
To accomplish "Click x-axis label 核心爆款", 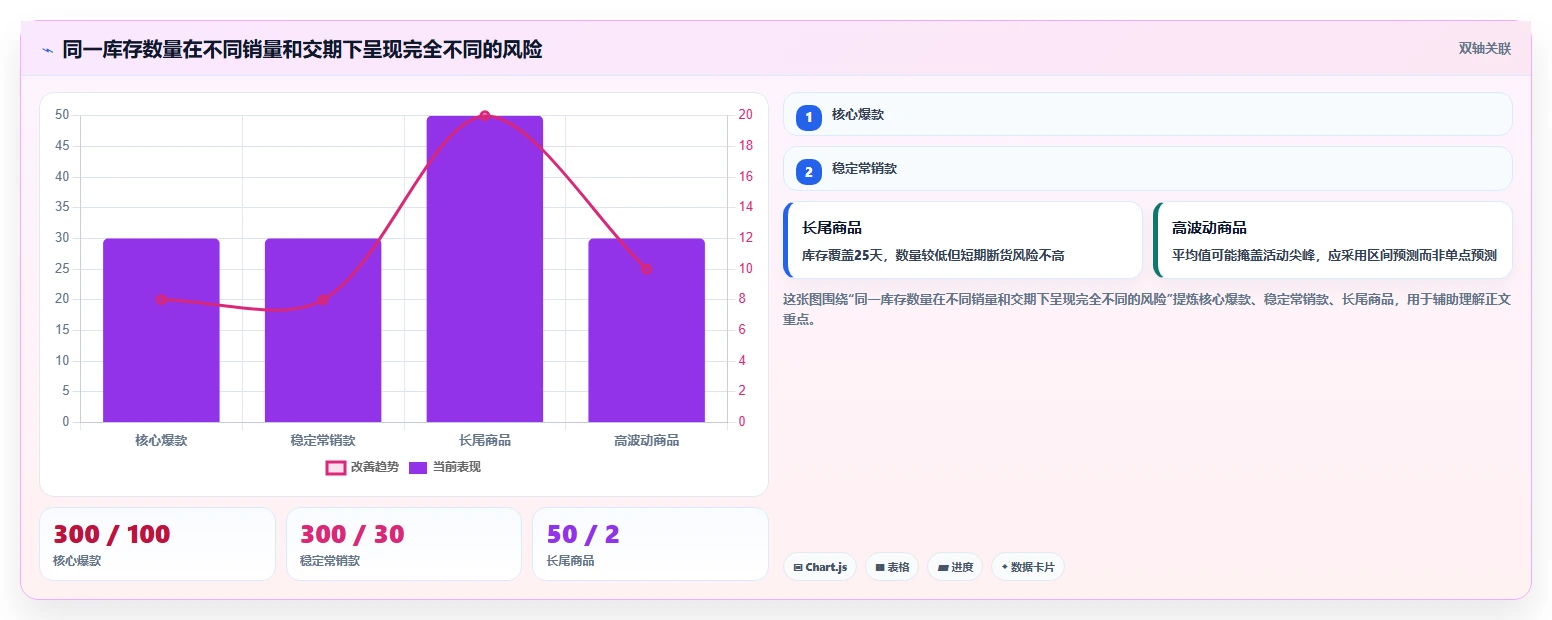I will [x=161, y=440].
